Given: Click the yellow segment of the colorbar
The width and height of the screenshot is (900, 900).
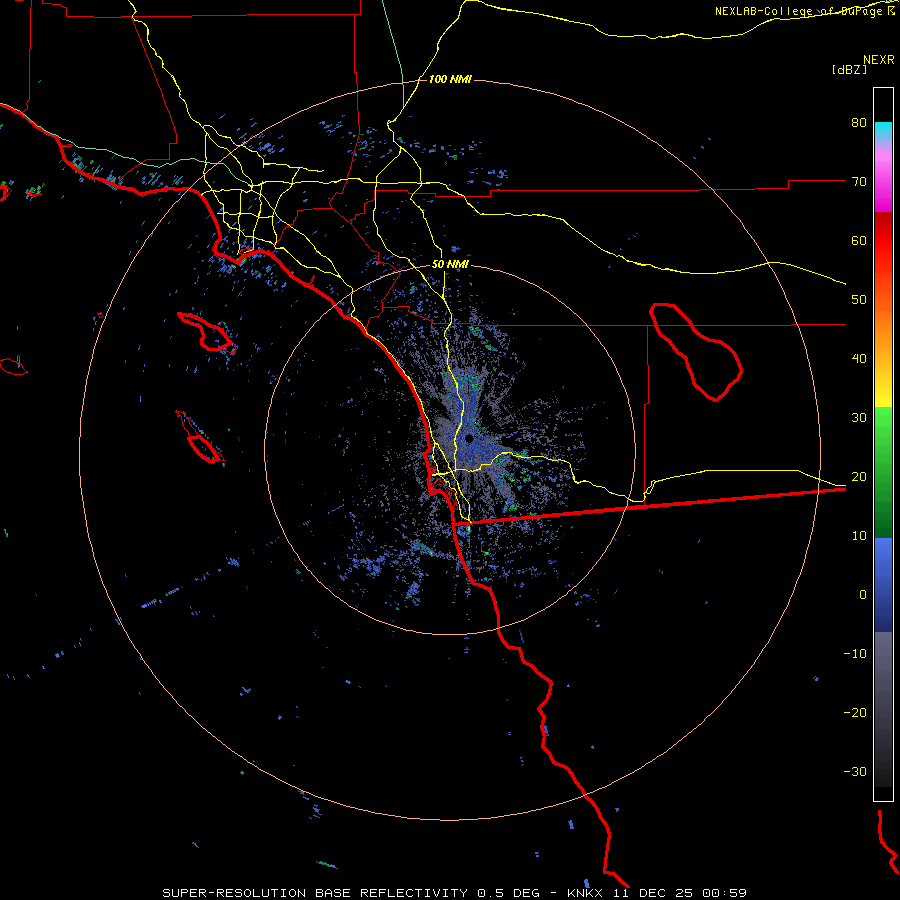Looking at the screenshot, I should [x=883, y=390].
